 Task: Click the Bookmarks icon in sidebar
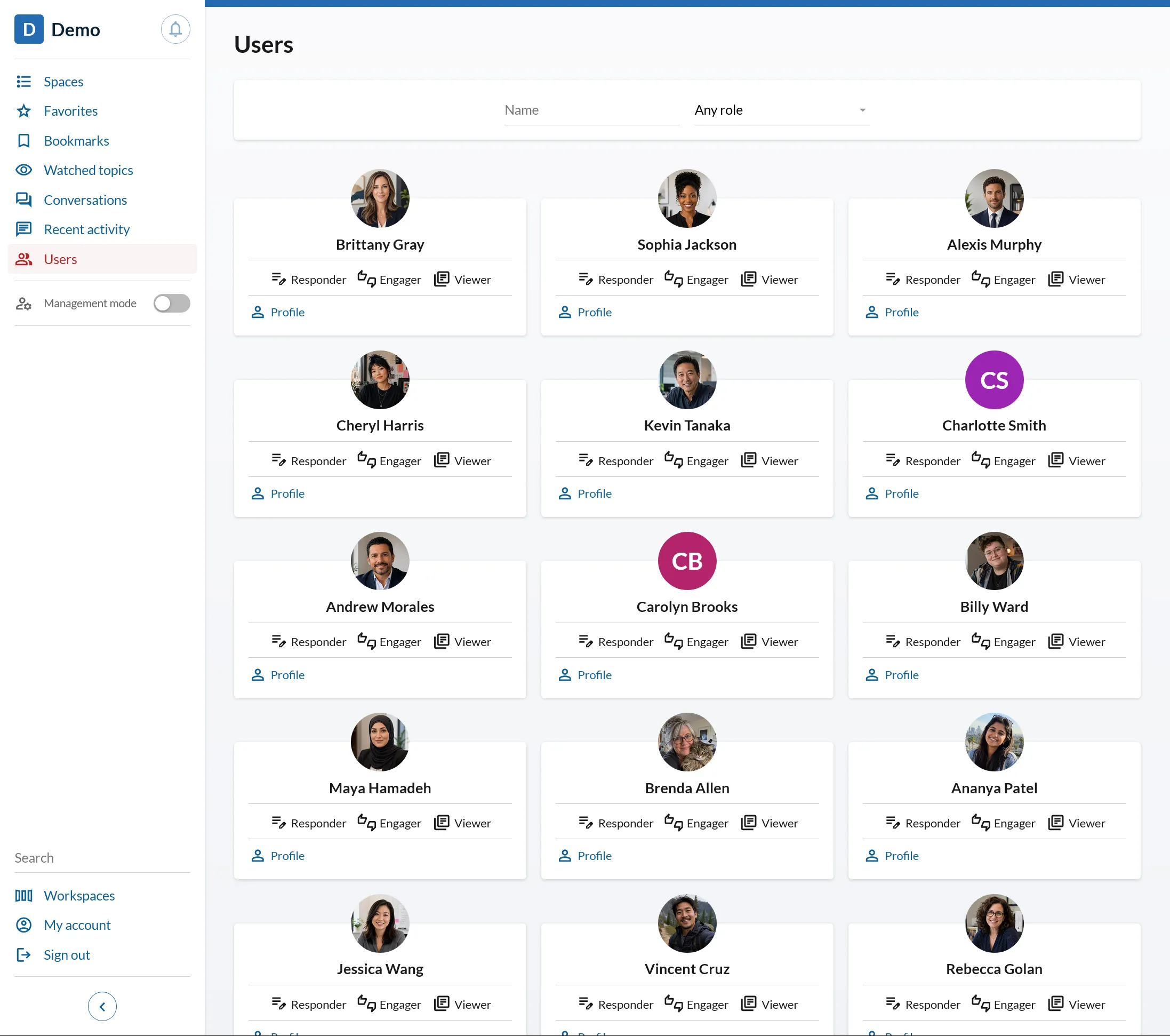pos(23,140)
